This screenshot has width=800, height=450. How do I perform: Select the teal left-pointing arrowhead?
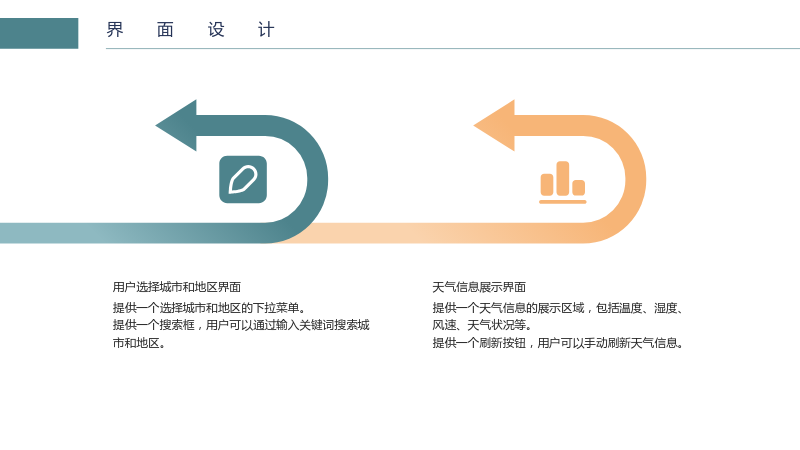tap(176, 126)
